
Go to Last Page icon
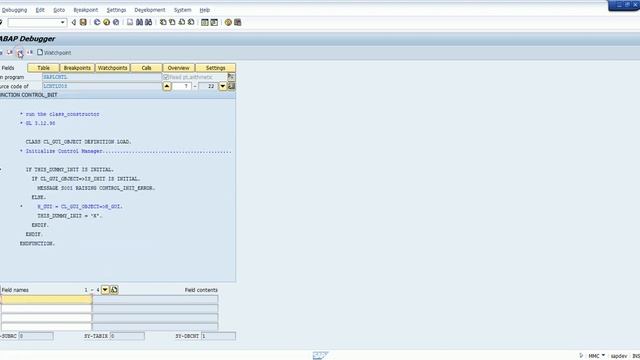(x=191, y=22)
